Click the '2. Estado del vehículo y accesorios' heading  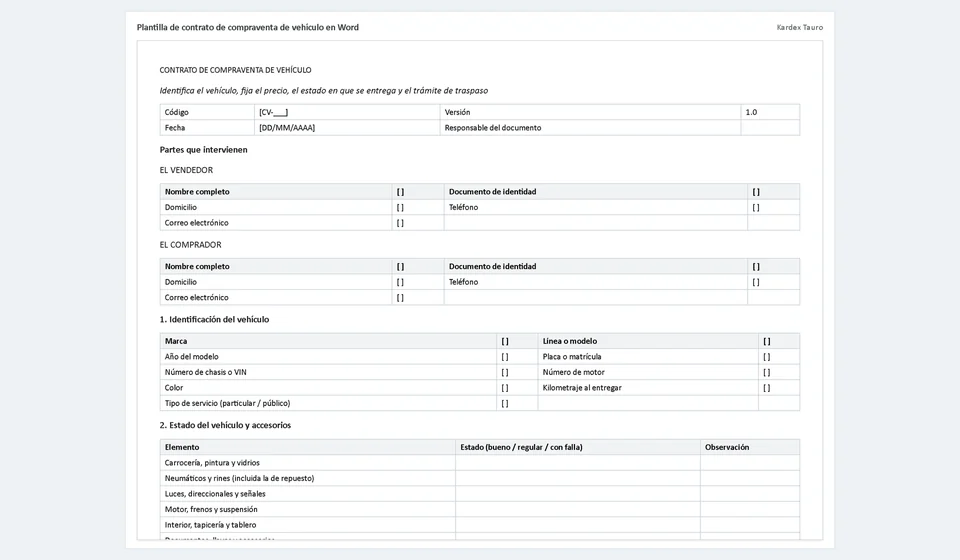tap(225, 425)
